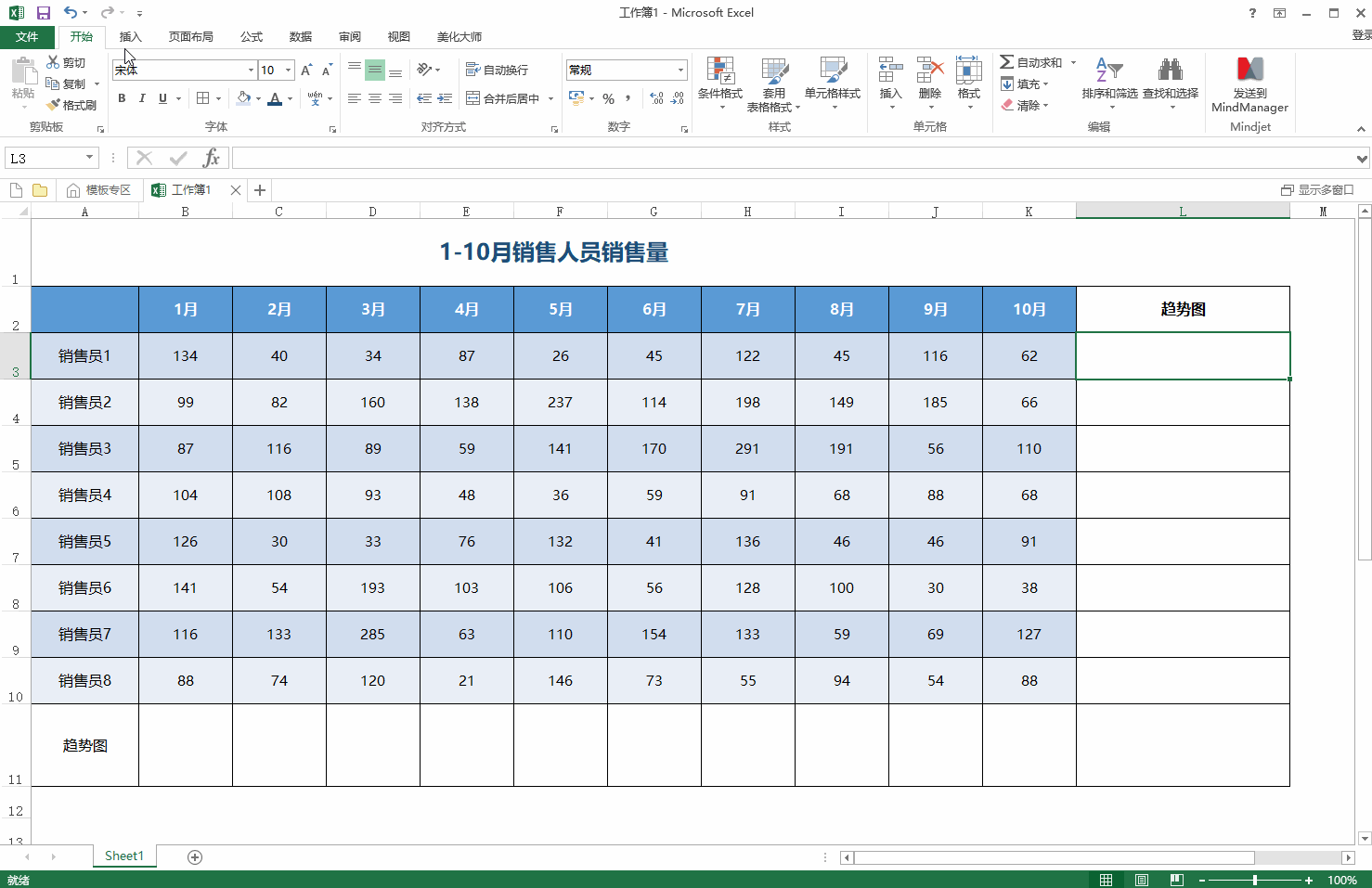1372x888 pixels.
Task: Open the font size dropdown showing 10
Action: 289,70
